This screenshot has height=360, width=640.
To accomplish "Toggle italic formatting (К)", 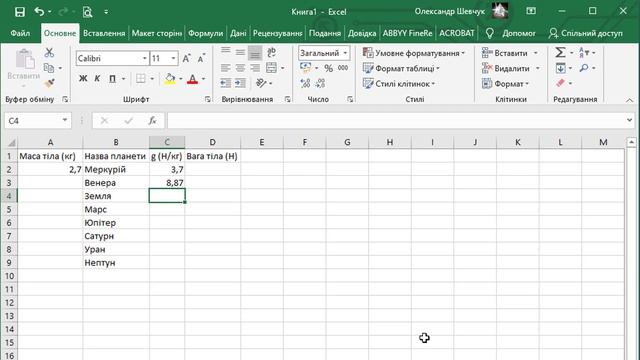I will click(97, 78).
